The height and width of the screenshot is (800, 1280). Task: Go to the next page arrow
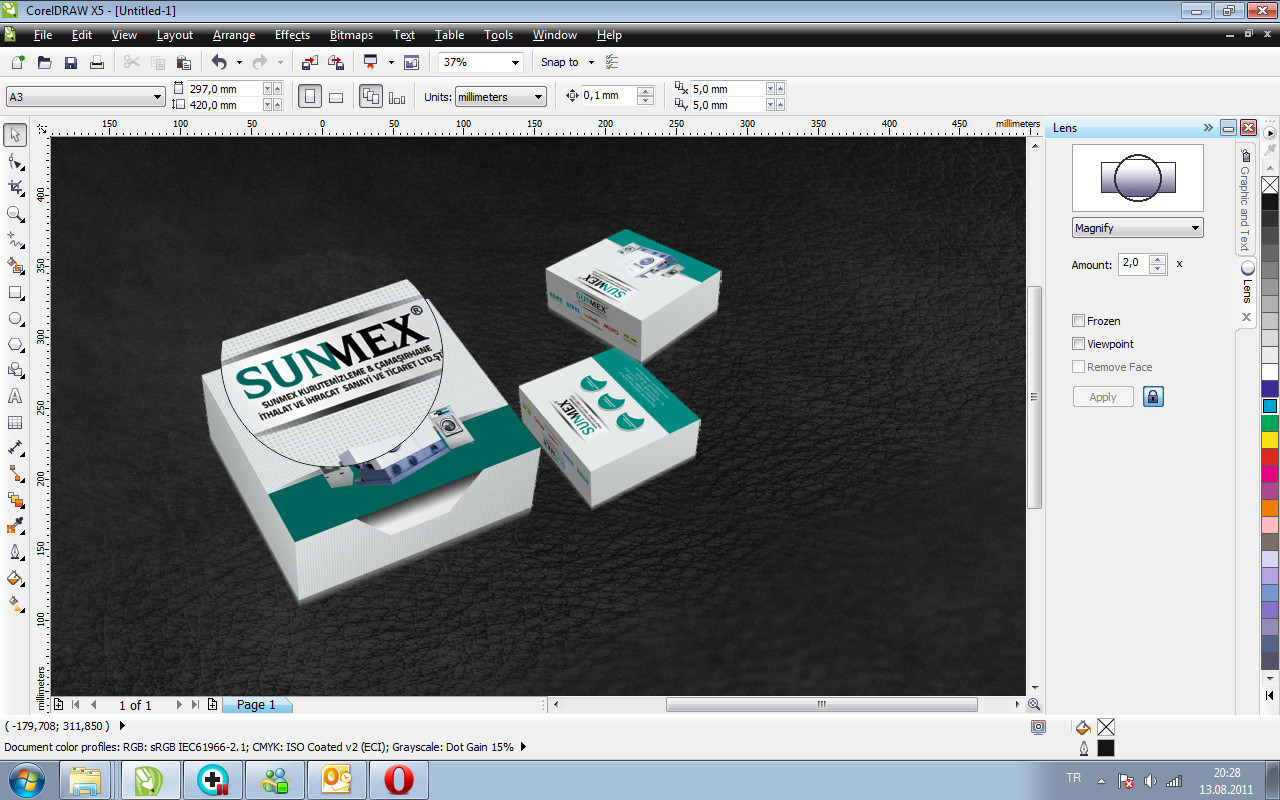[x=179, y=705]
